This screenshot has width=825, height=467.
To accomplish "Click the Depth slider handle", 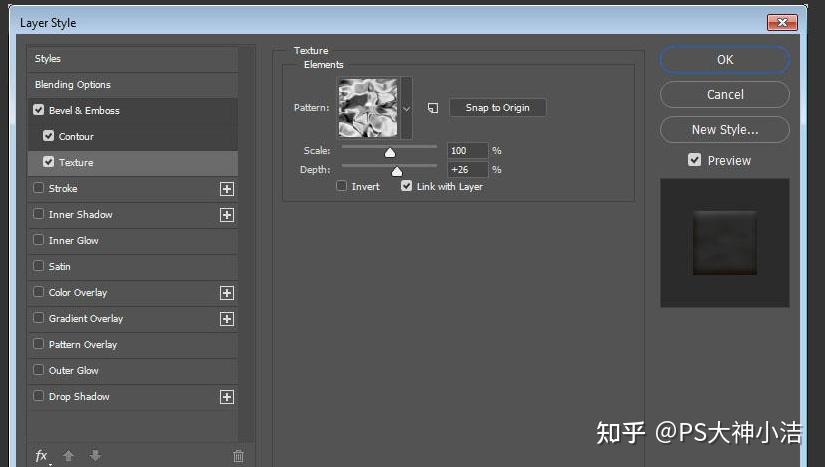I will pyautogui.click(x=397, y=171).
